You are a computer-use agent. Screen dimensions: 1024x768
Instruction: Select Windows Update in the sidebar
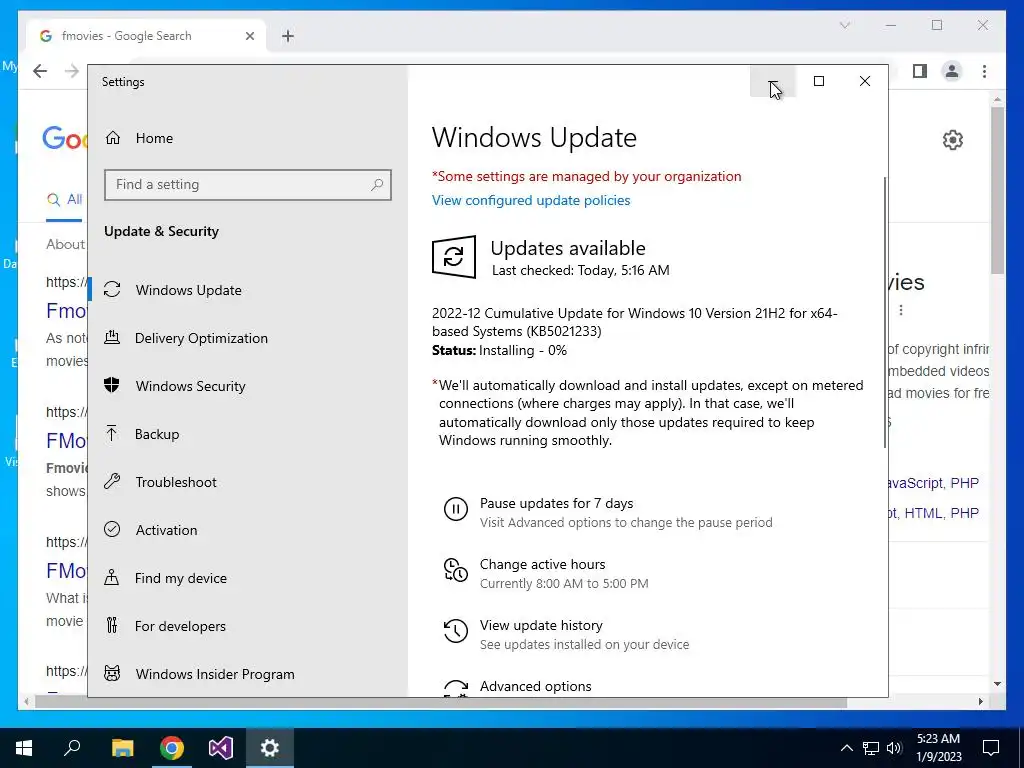pos(189,290)
